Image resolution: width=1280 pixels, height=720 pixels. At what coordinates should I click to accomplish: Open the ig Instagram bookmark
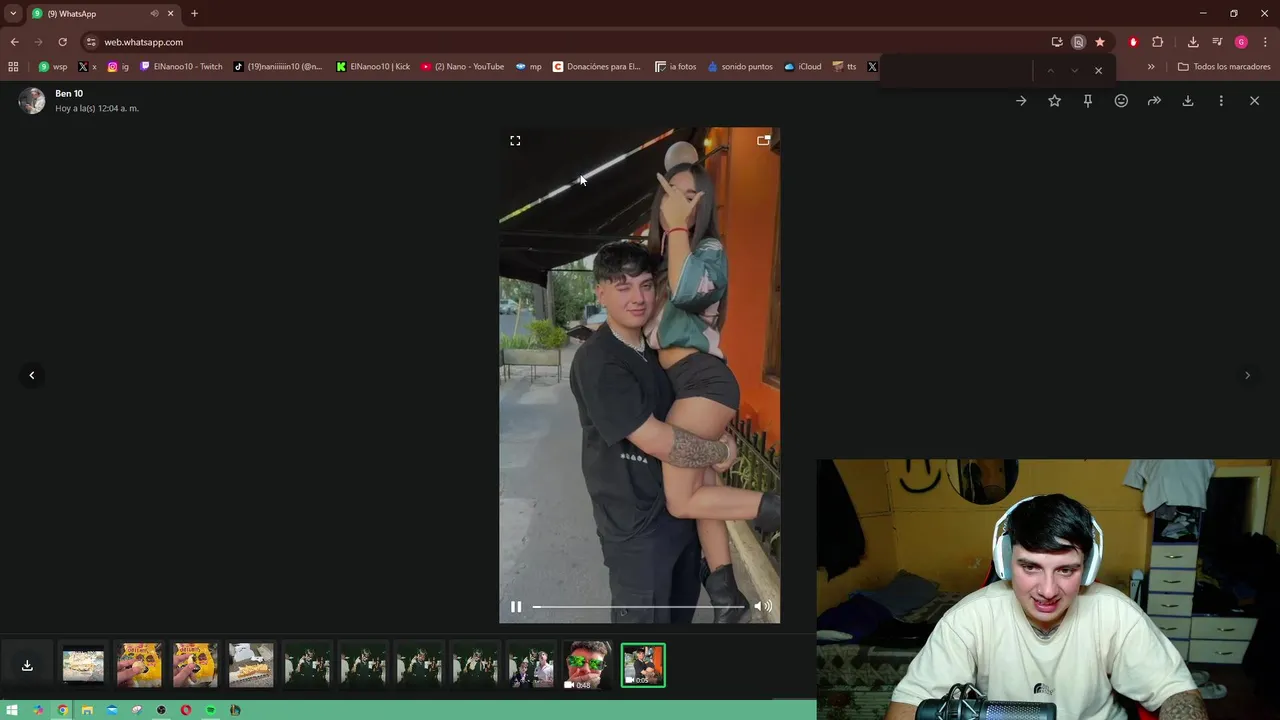click(118, 67)
